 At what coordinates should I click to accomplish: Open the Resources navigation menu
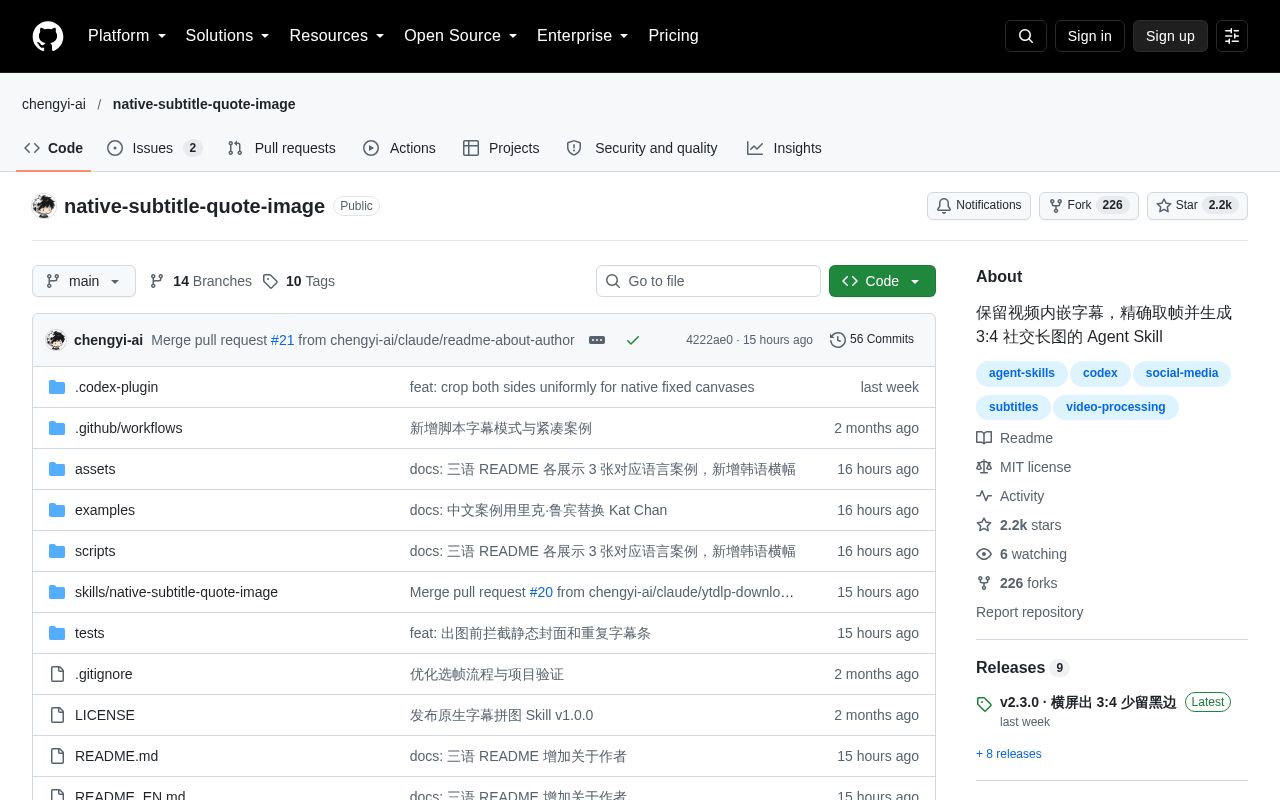coord(337,36)
